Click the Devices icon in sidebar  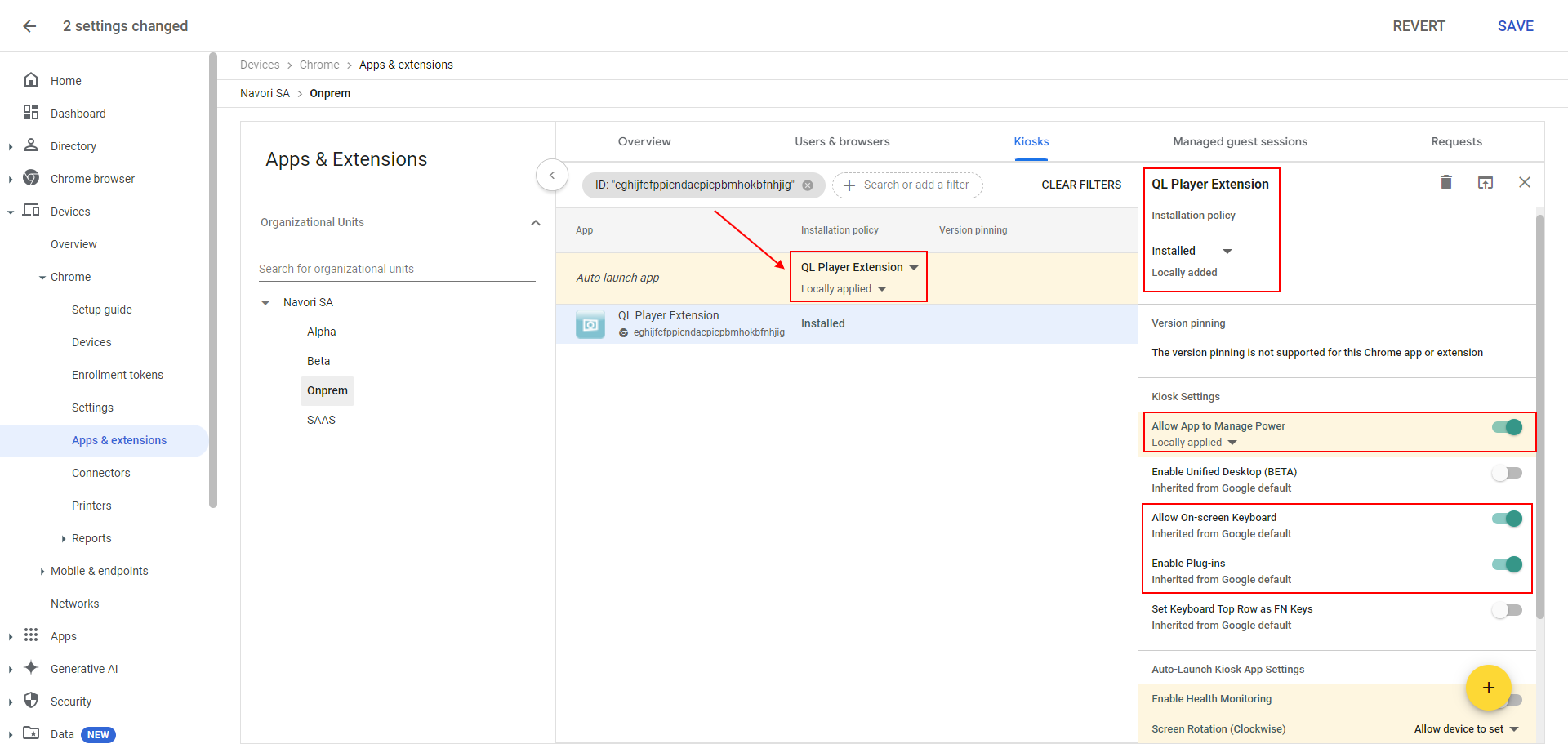(x=31, y=211)
